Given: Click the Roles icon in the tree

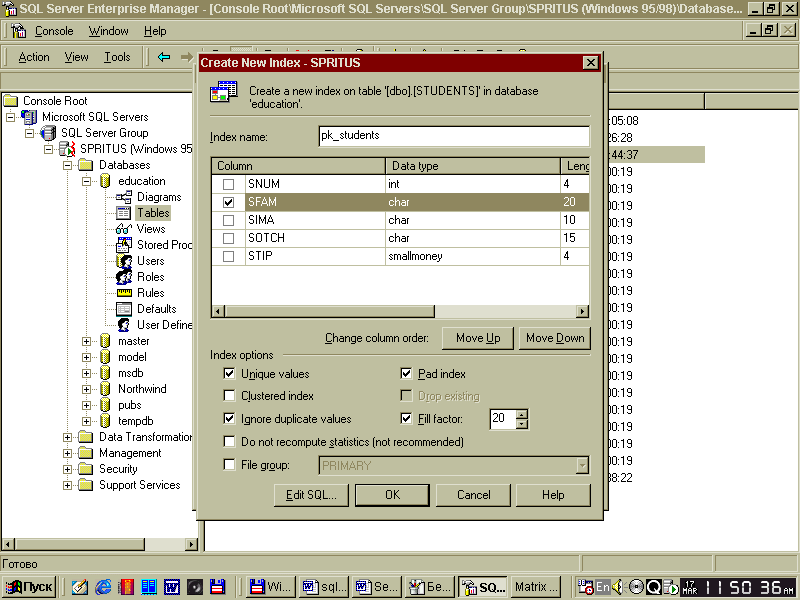Looking at the screenshot, I should pos(123,277).
